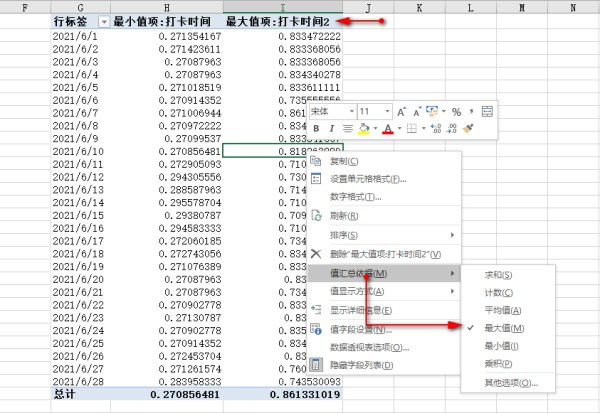Image resolution: width=600 pixels, height=413 pixels.
Task: Open the accounting format dropdown arrow
Action: (443, 112)
